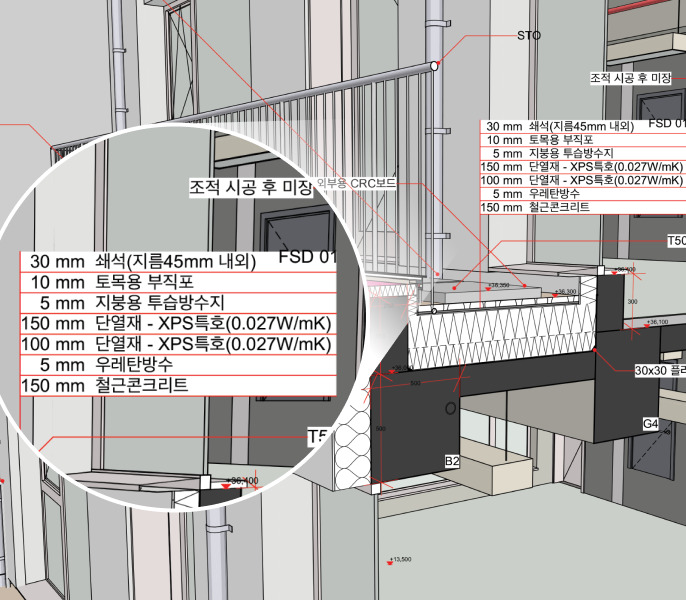Click the '300' vertical dimension text
Screen dimensions: 686x600
pyautogui.click(x=633, y=302)
